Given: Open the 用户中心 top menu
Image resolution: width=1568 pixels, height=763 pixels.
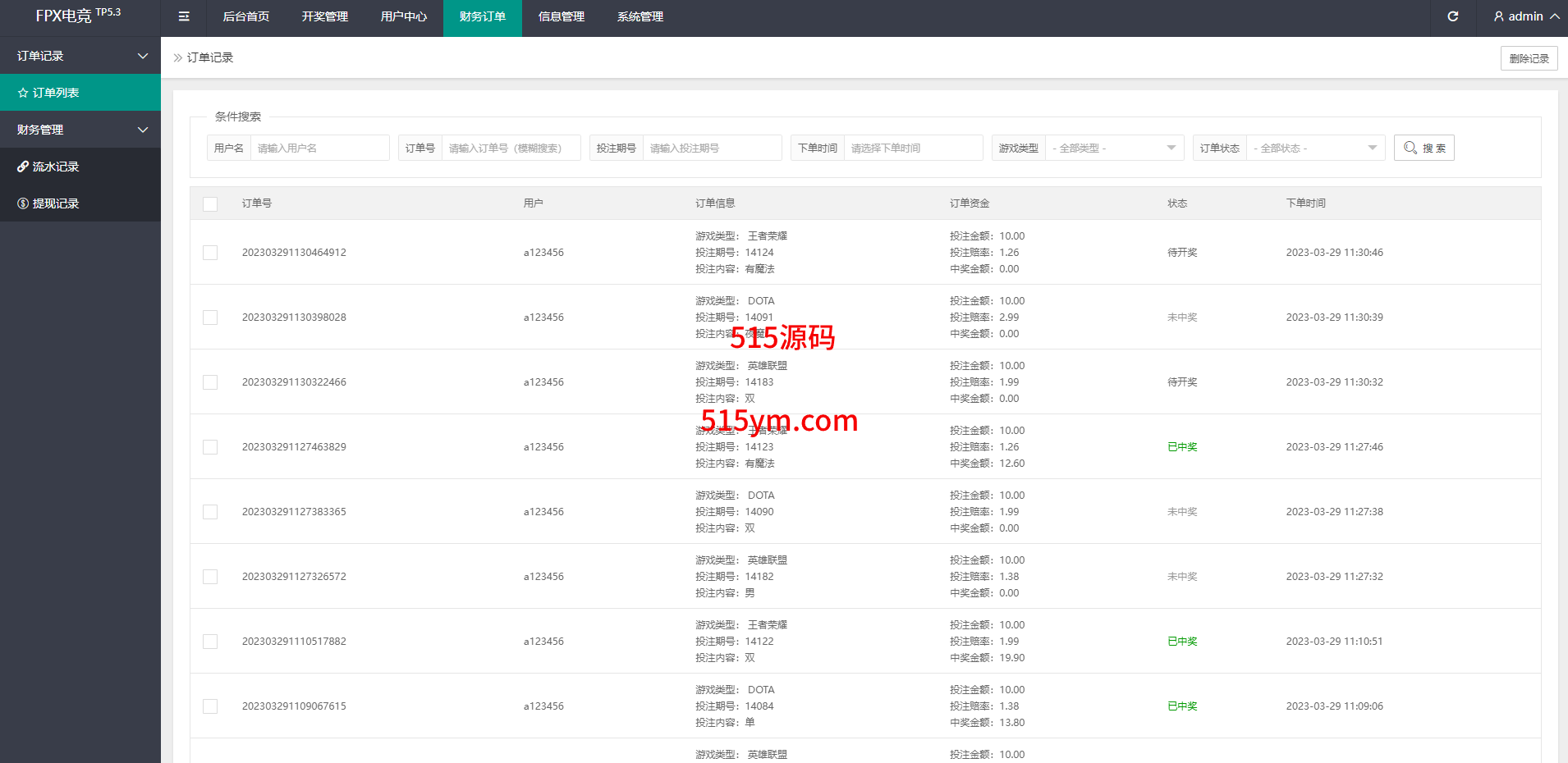Looking at the screenshot, I should [403, 16].
